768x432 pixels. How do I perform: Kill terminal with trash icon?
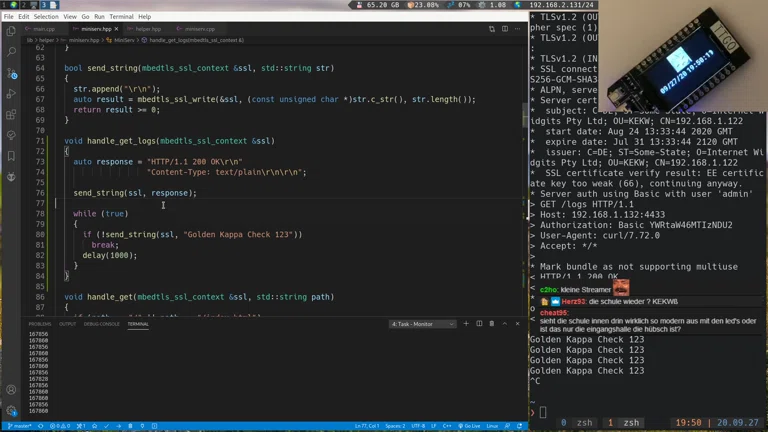point(491,324)
